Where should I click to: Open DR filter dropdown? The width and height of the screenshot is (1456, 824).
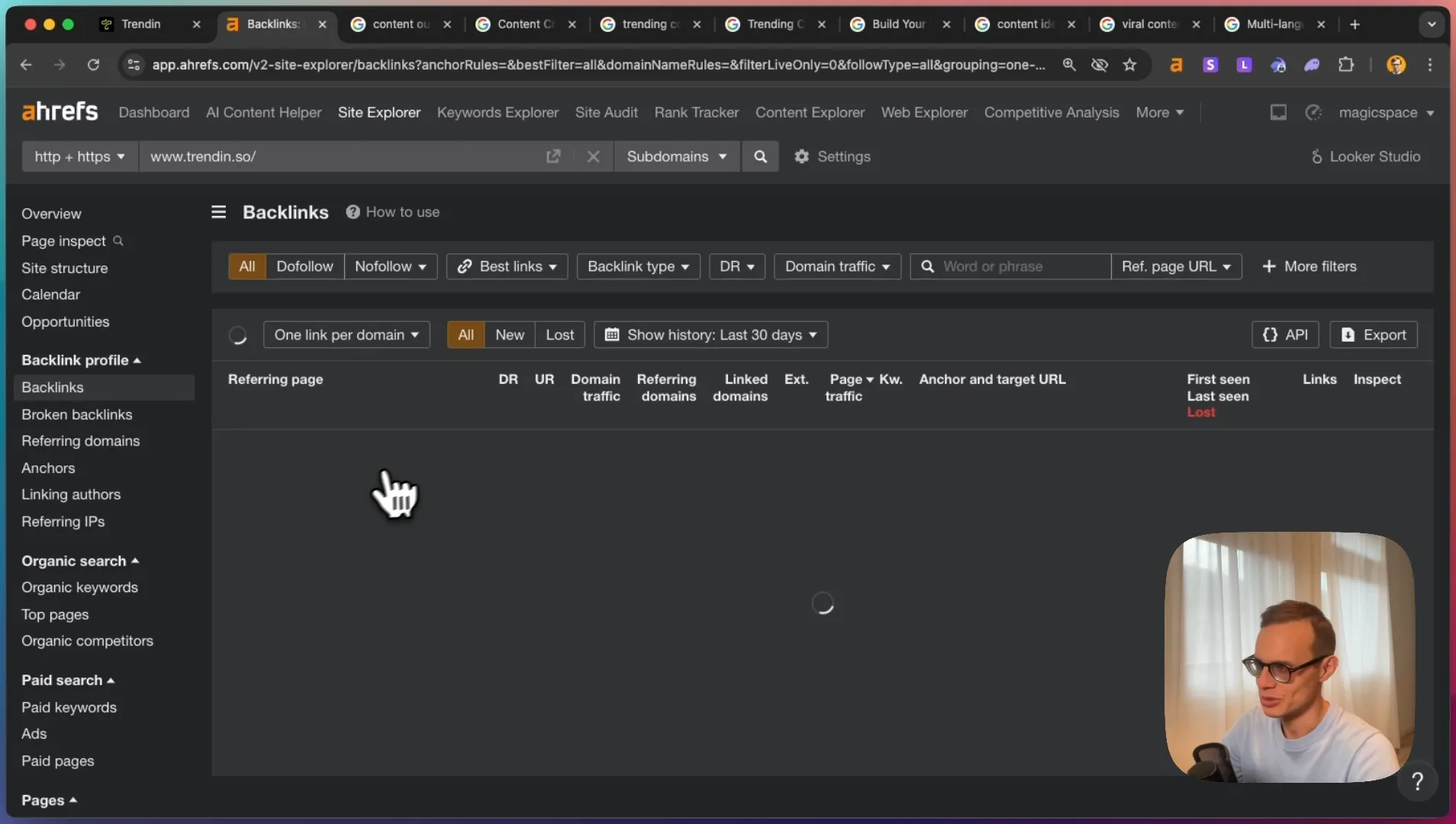point(736,266)
